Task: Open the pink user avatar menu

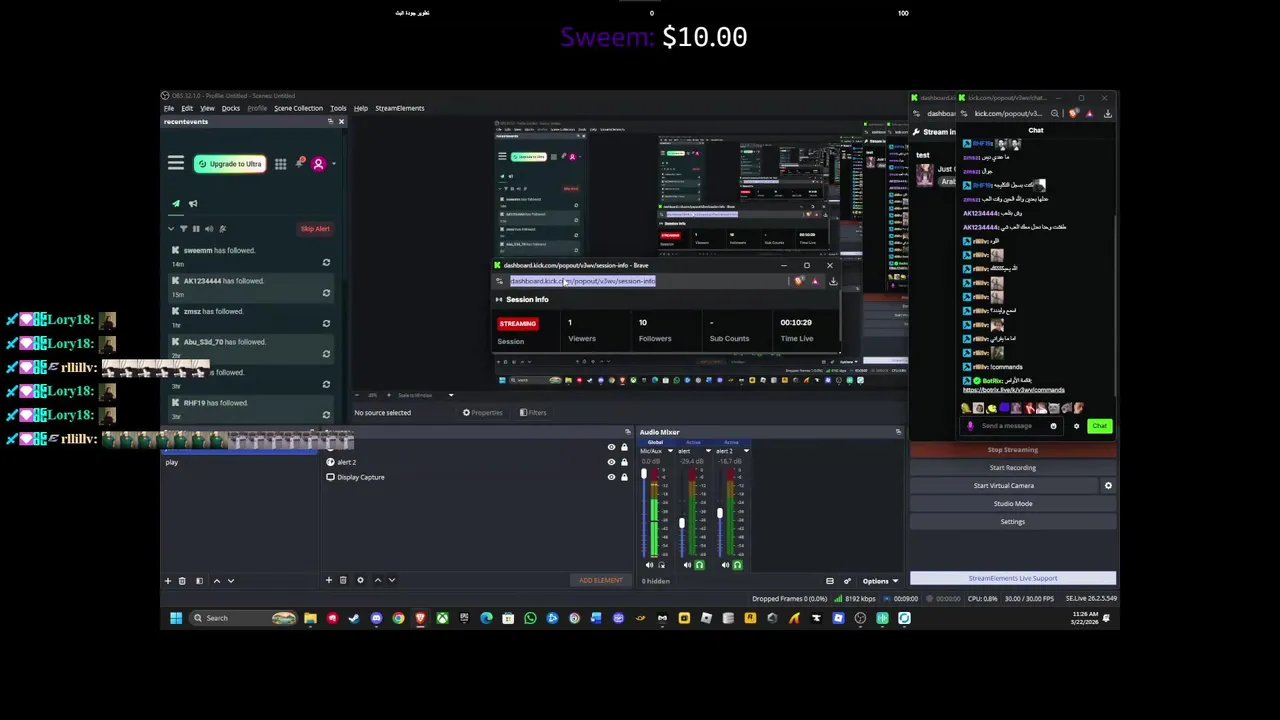Action: pos(318,164)
